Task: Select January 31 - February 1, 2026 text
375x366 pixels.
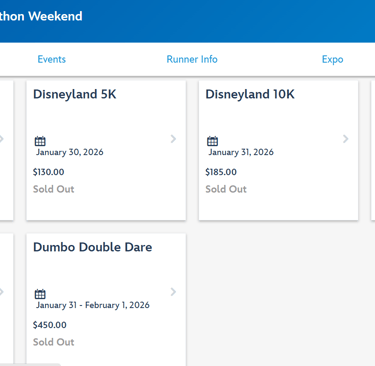Action: coord(93,305)
